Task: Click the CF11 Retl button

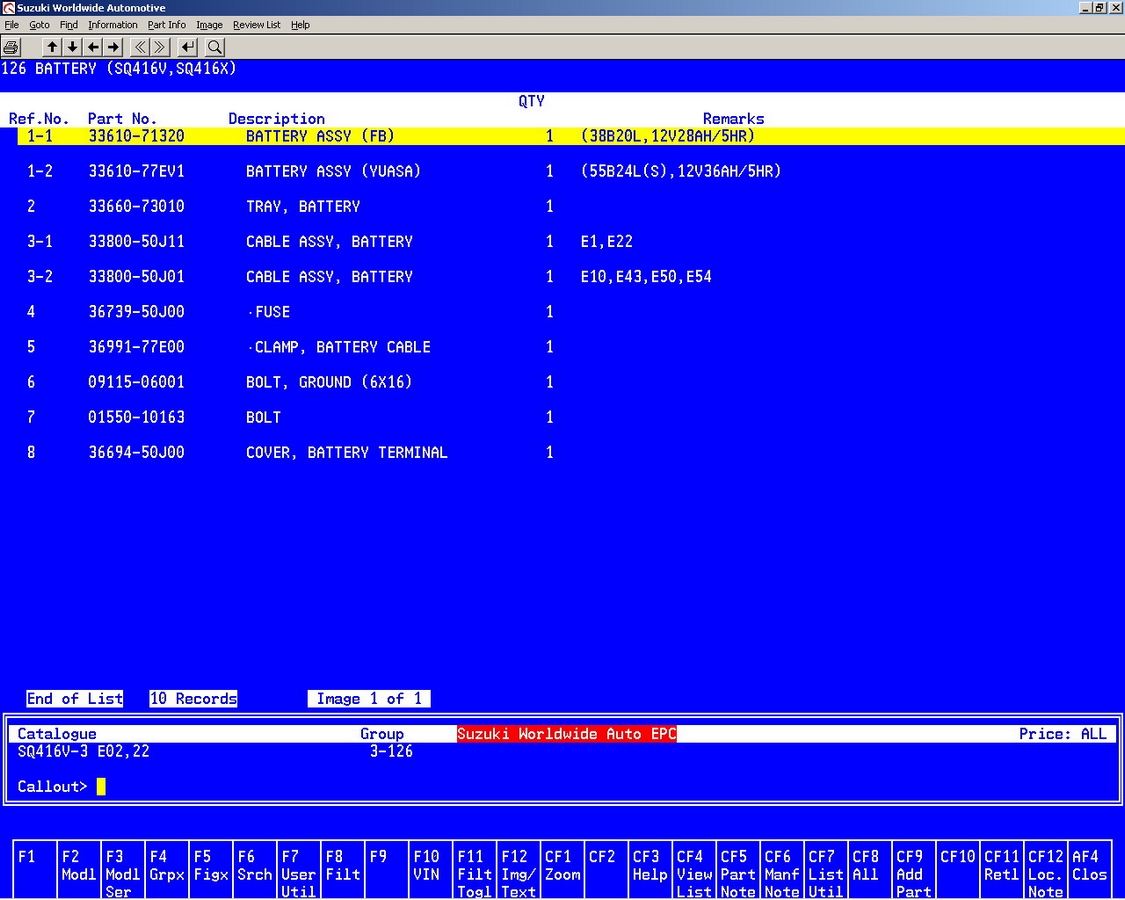Action: pos(1002,869)
